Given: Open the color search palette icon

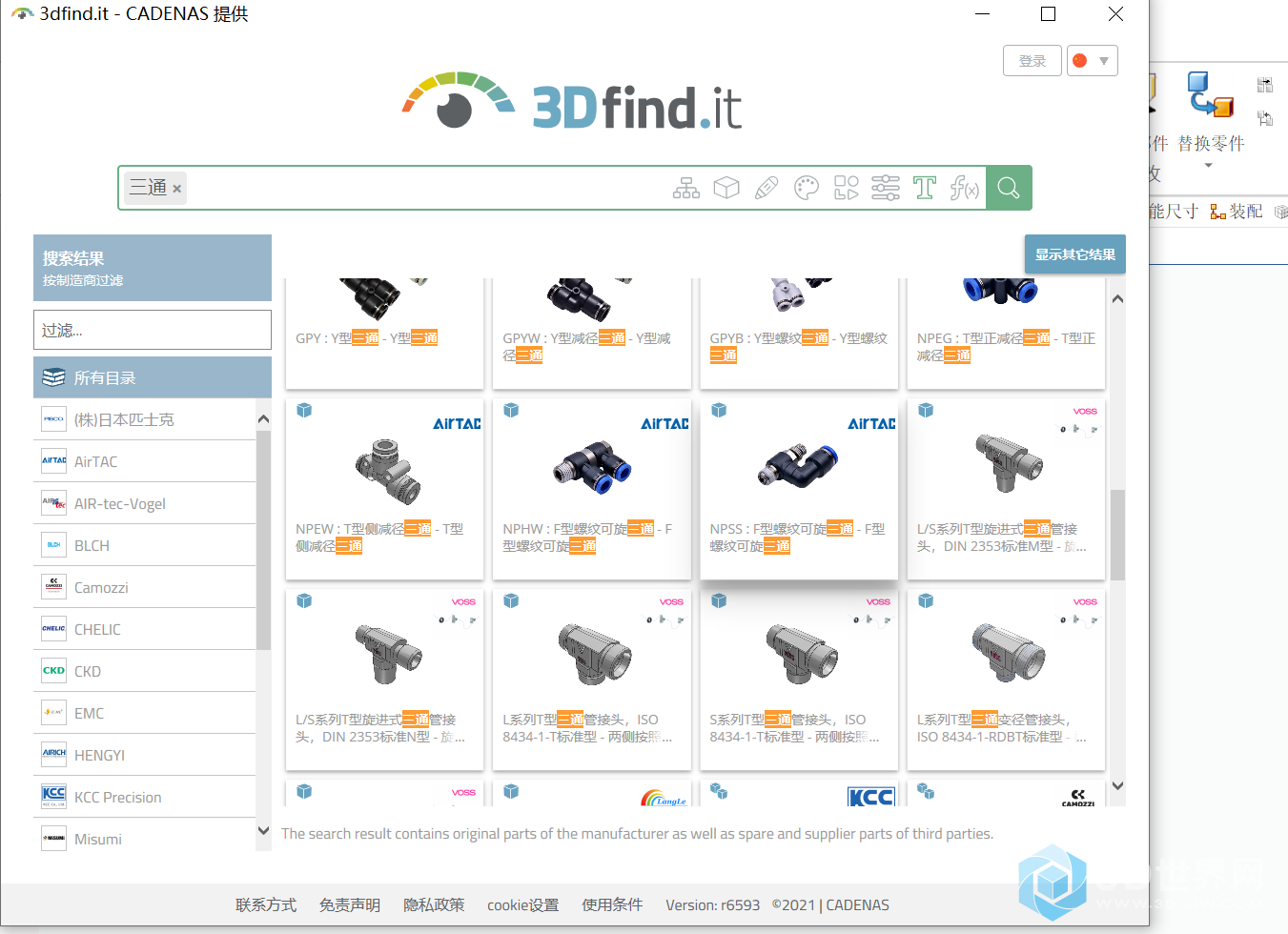Looking at the screenshot, I should coord(807,188).
